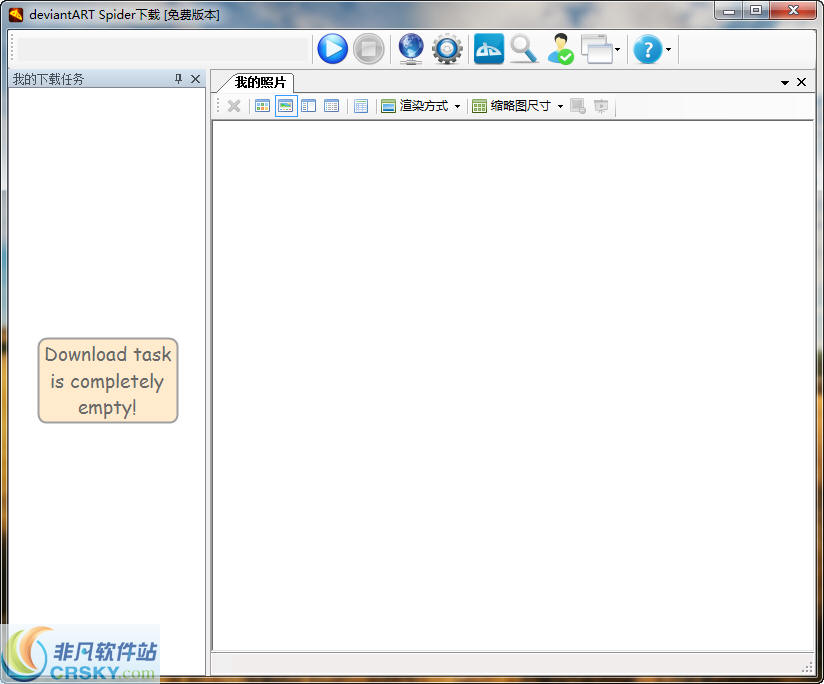The width and height of the screenshot is (824, 684).
Task: Open the 渲染方式 dropdown
Action: [424, 105]
